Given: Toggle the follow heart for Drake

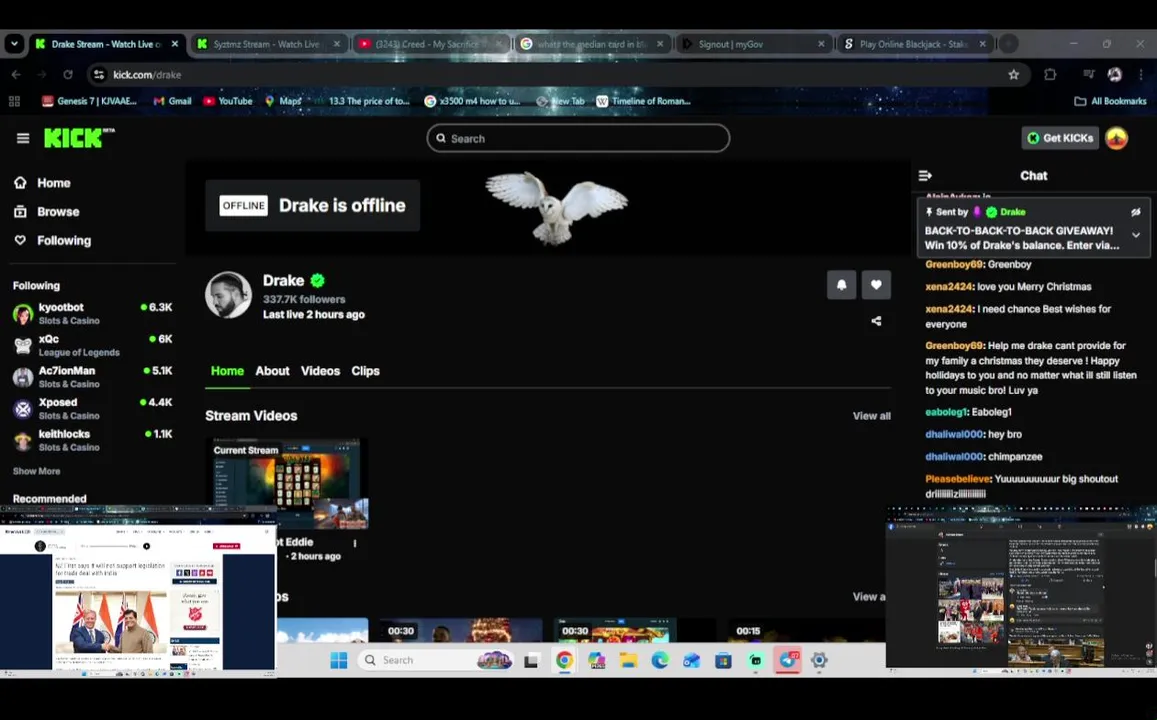Looking at the screenshot, I should (876, 285).
